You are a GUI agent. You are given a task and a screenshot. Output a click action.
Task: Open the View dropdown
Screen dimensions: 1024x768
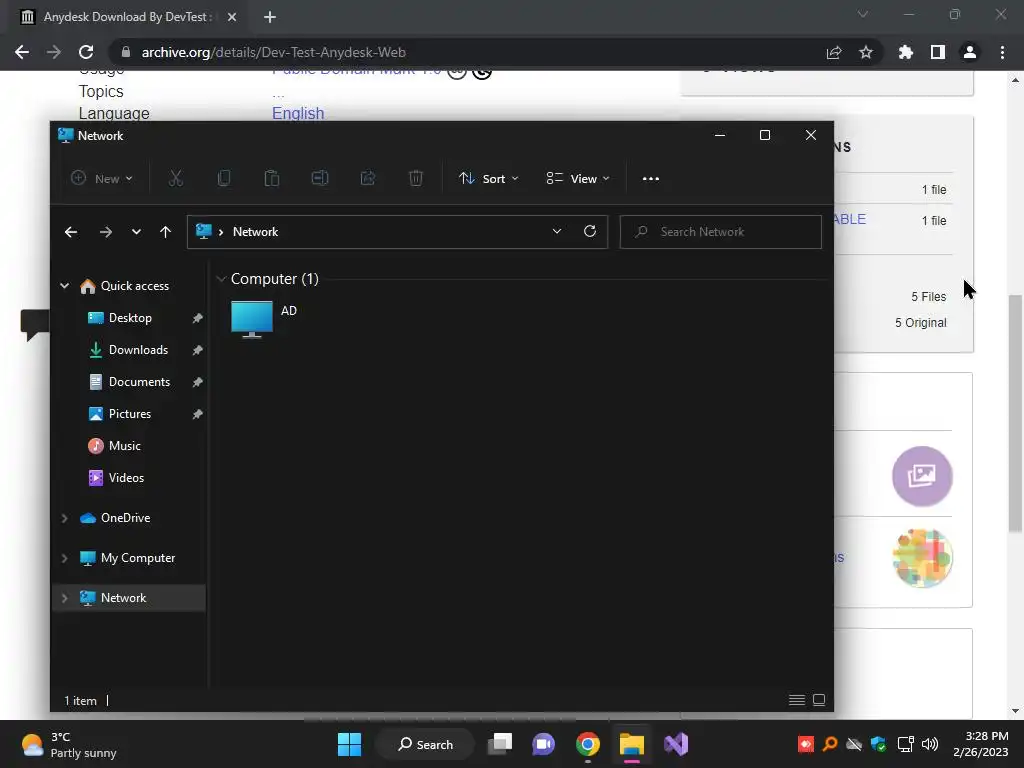pos(578,178)
